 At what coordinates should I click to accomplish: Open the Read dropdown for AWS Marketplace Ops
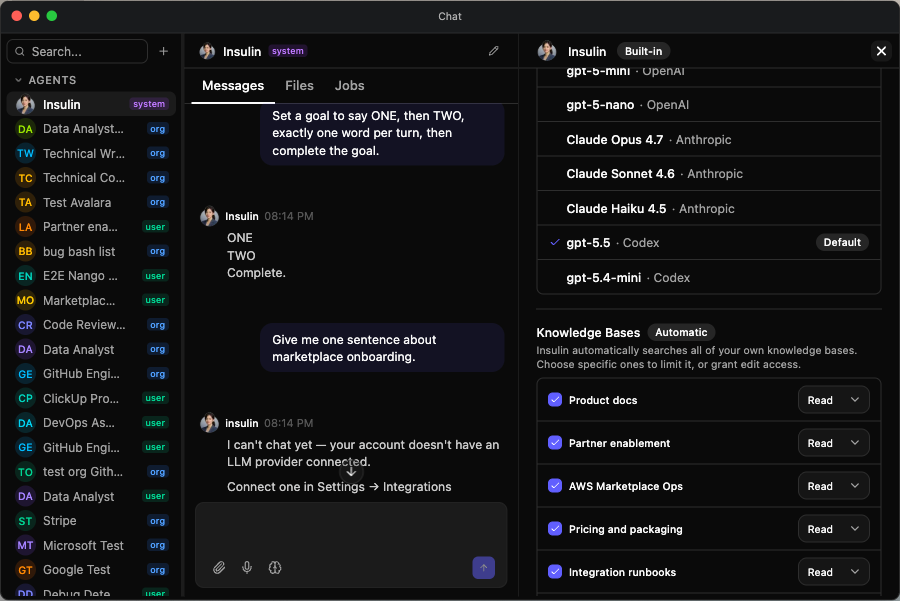click(x=833, y=486)
